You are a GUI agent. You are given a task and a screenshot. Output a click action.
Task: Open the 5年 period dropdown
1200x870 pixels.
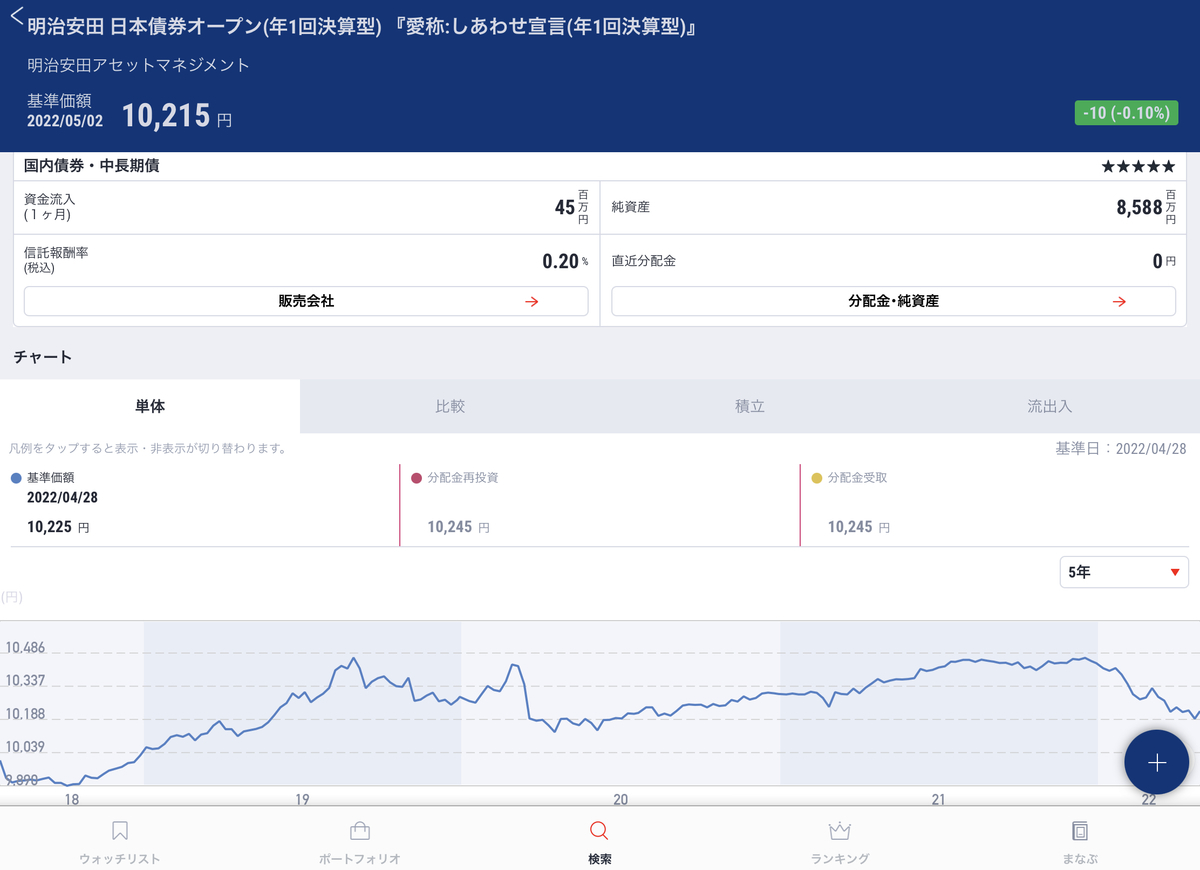1124,572
